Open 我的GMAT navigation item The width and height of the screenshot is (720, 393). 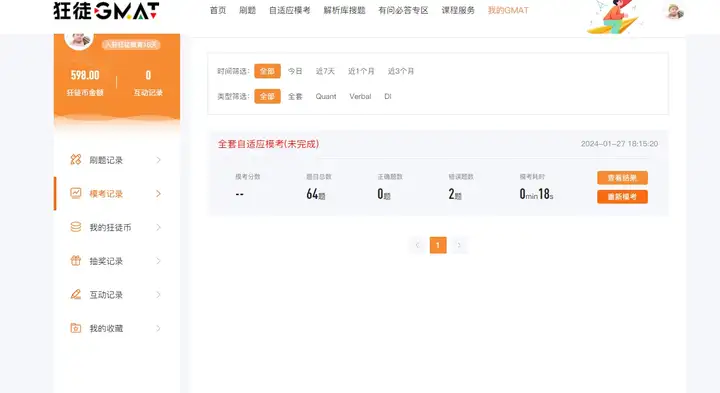click(x=508, y=10)
